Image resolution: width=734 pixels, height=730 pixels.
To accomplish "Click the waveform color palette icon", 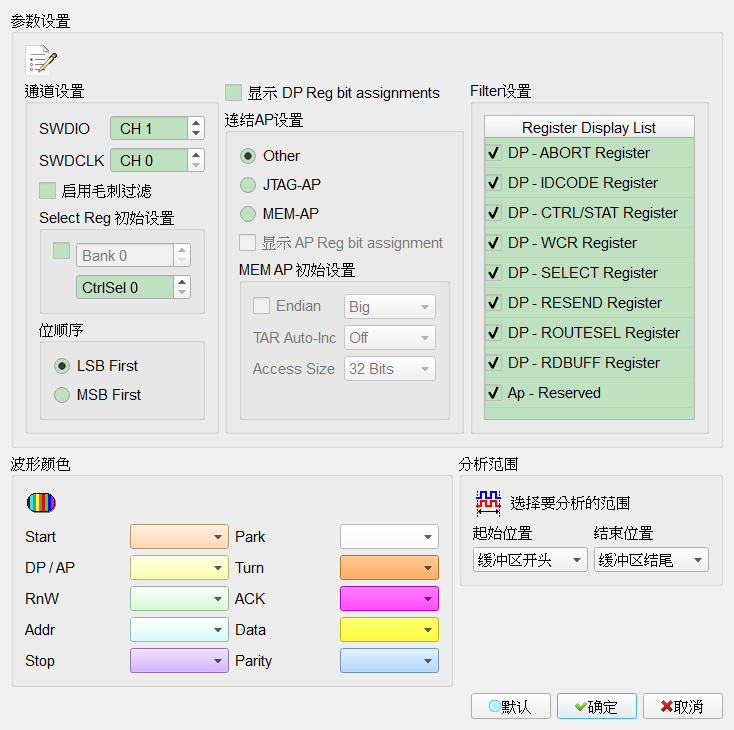I will coord(41,502).
